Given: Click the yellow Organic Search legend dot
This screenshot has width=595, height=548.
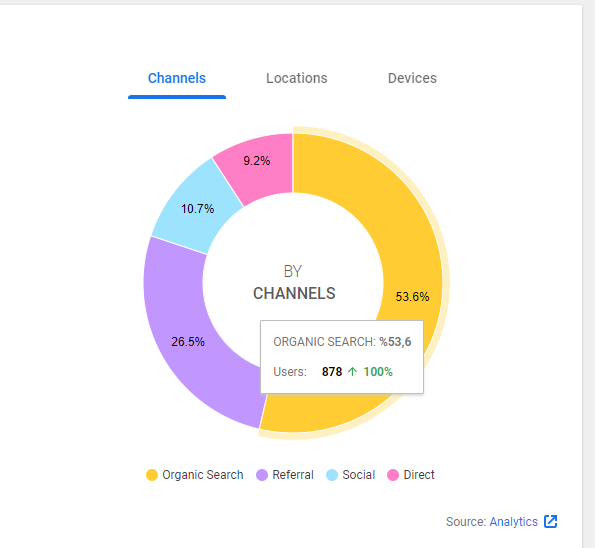Looking at the screenshot, I should (x=152, y=475).
